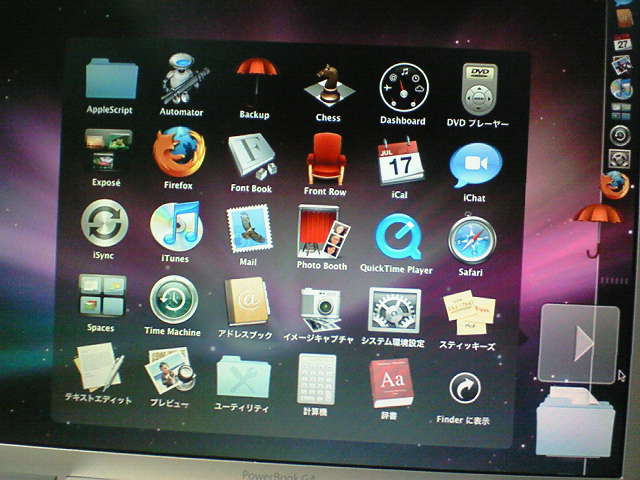Click iCal date 27 icon in Dock
This screenshot has height=480, width=640.
(x=622, y=42)
